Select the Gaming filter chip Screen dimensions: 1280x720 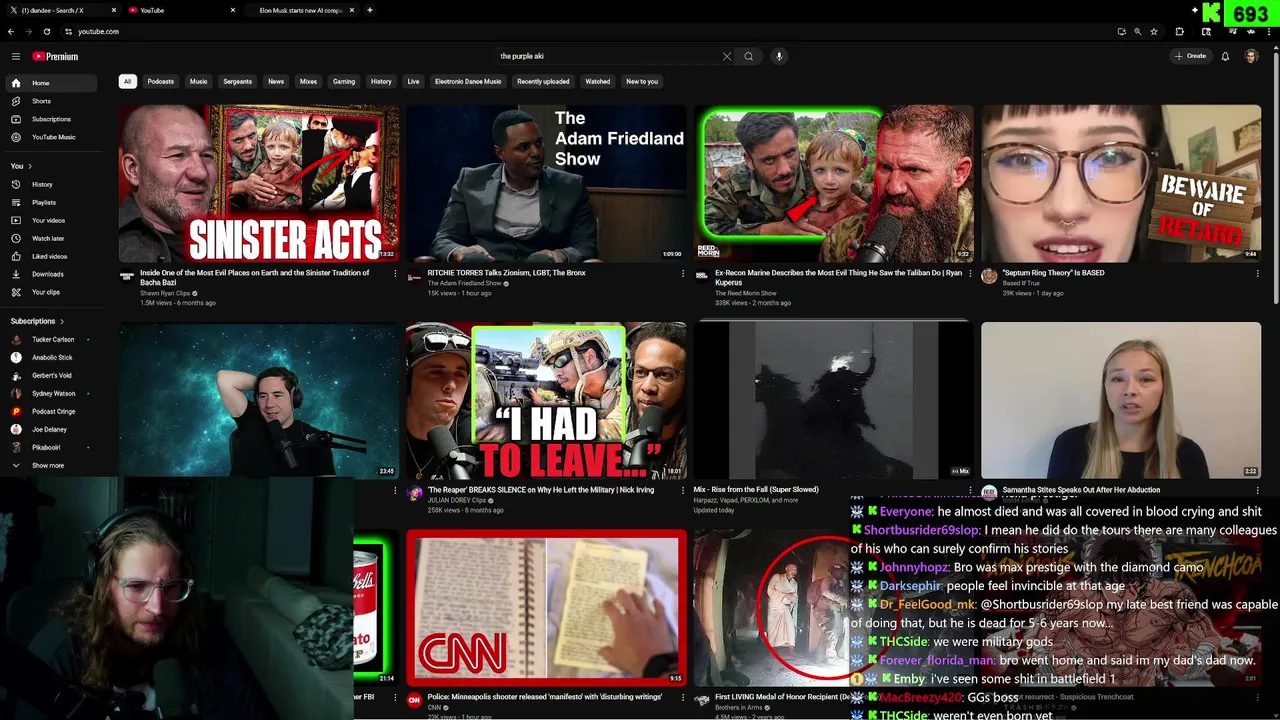(x=344, y=82)
